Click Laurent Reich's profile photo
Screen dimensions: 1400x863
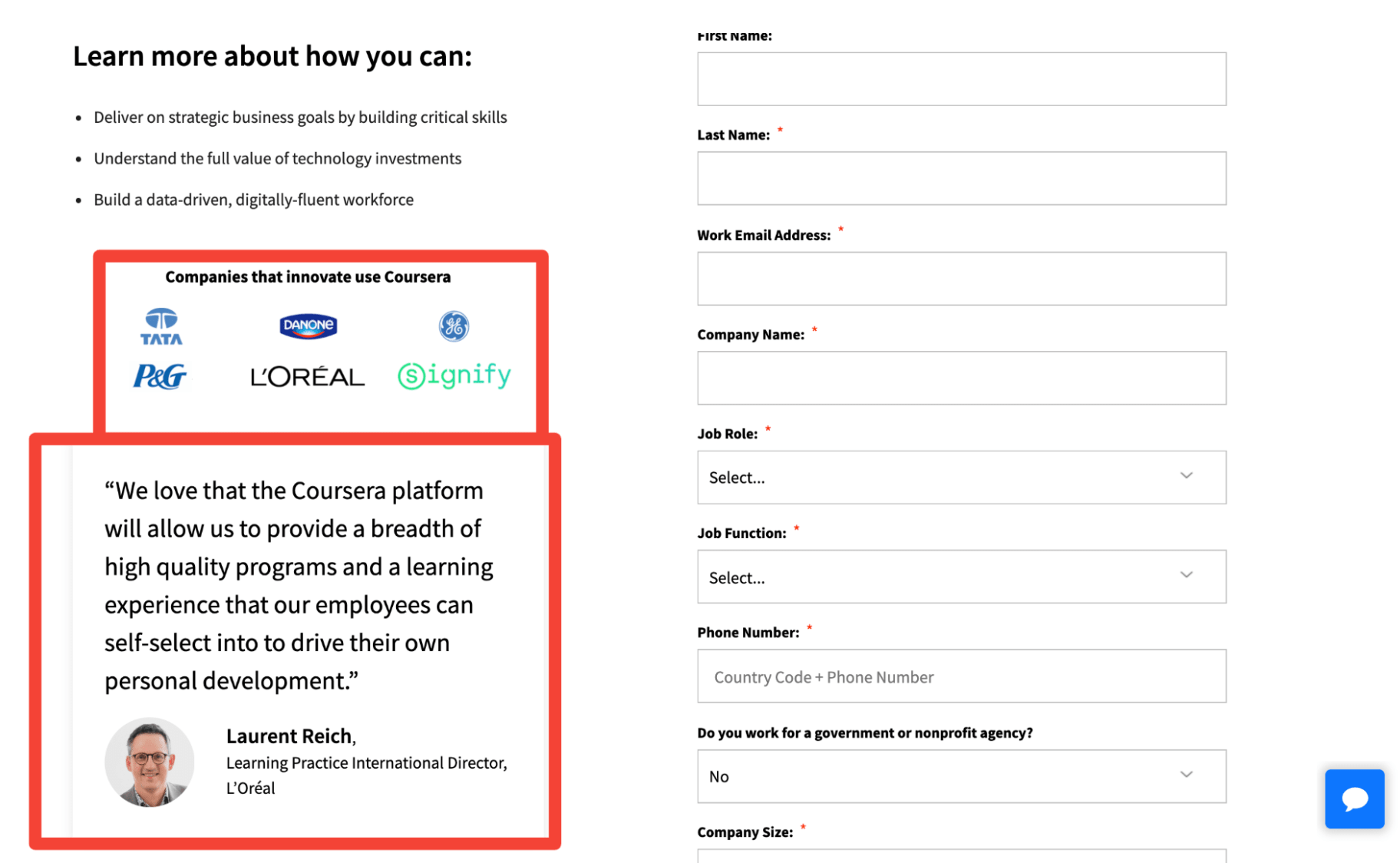coord(150,762)
